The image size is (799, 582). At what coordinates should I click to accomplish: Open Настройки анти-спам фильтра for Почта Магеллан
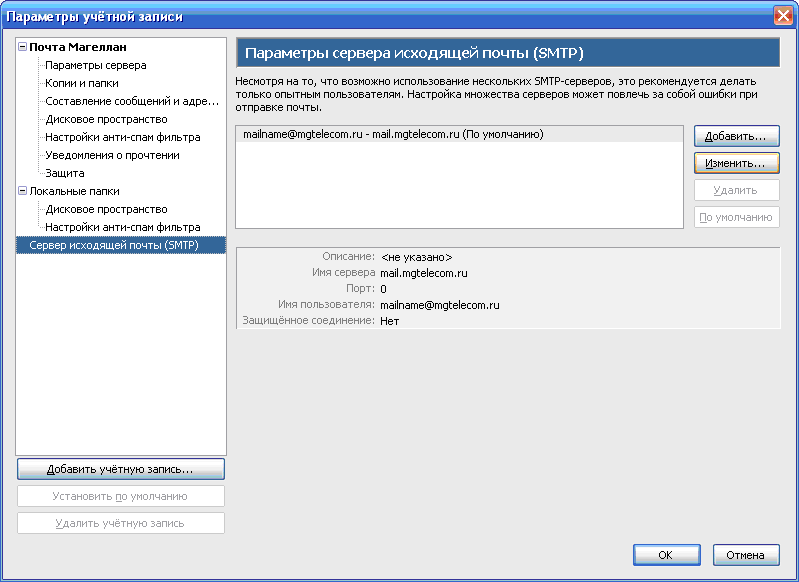click(x=122, y=137)
